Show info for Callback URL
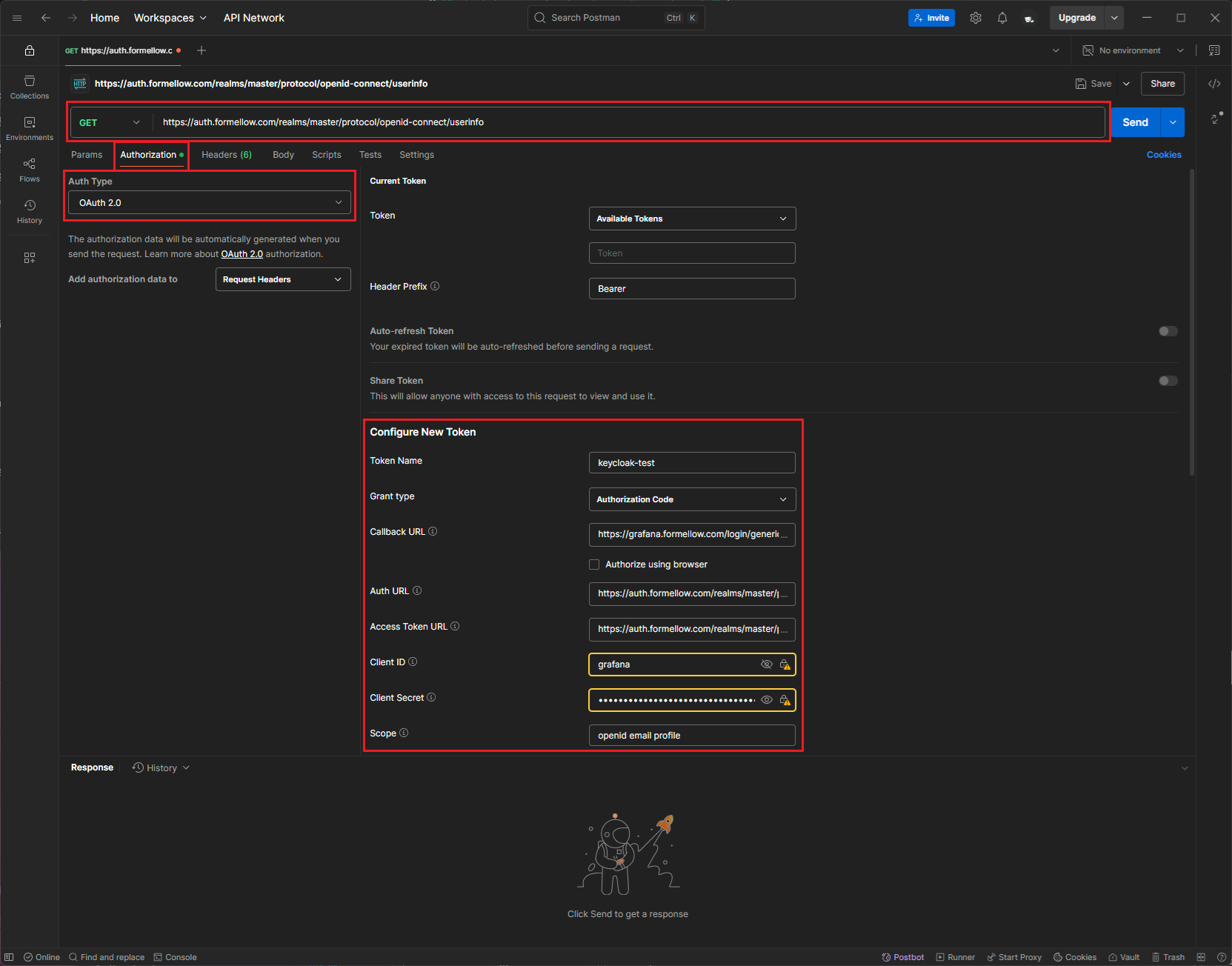1232x966 pixels. click(433, 531)
